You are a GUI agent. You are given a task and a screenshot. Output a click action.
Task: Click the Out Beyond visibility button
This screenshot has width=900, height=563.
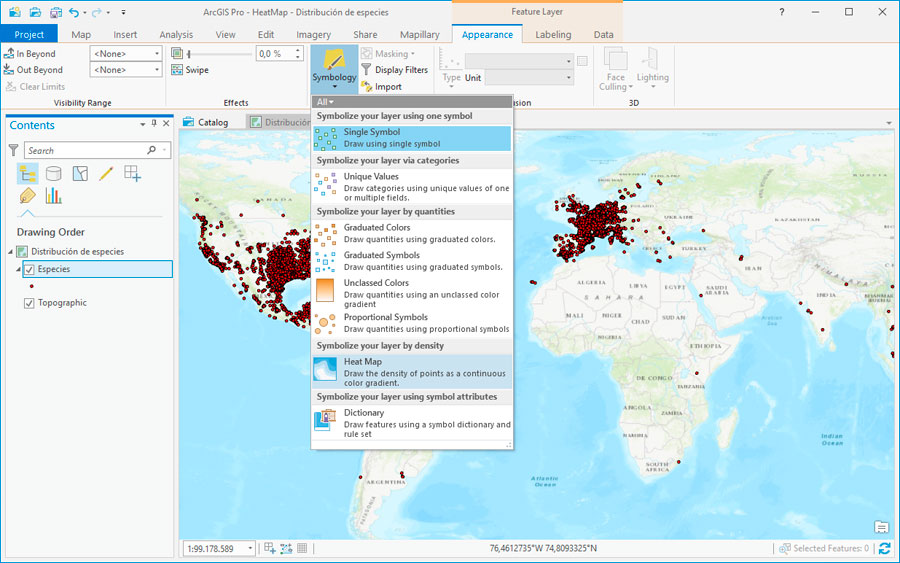(33, 69)
